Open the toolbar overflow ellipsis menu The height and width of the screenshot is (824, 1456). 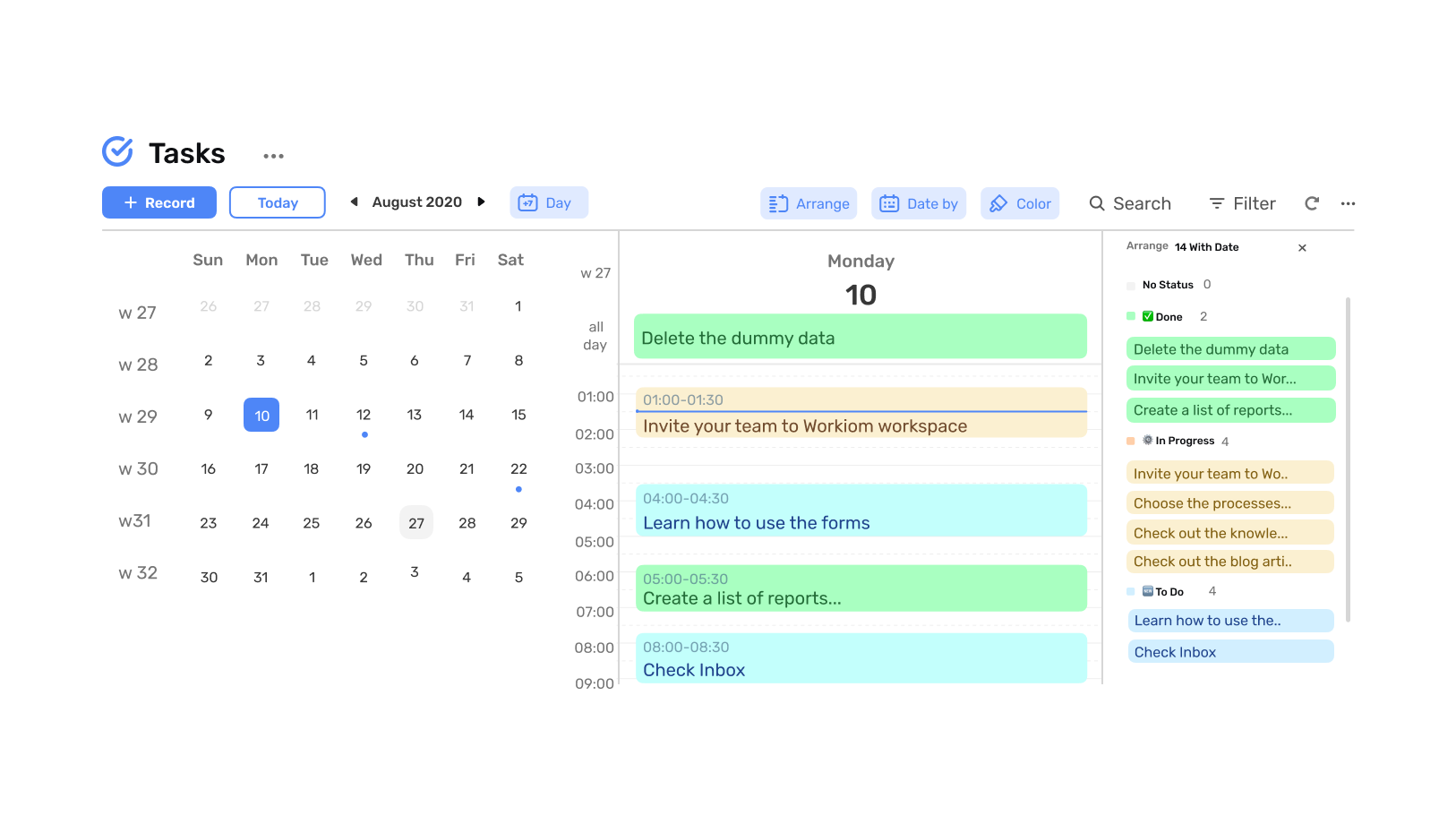[1348, 203]
